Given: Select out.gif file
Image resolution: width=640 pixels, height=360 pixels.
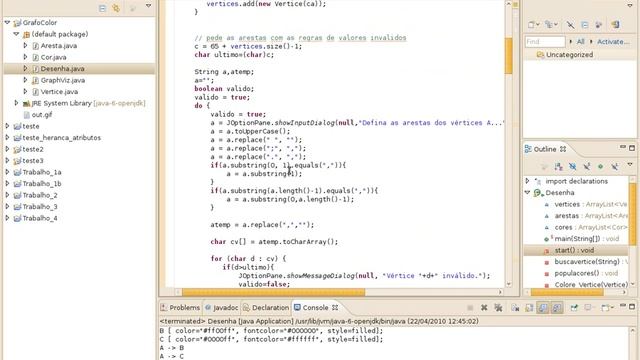Looking at the screenshot, I should tap(42, 115).
